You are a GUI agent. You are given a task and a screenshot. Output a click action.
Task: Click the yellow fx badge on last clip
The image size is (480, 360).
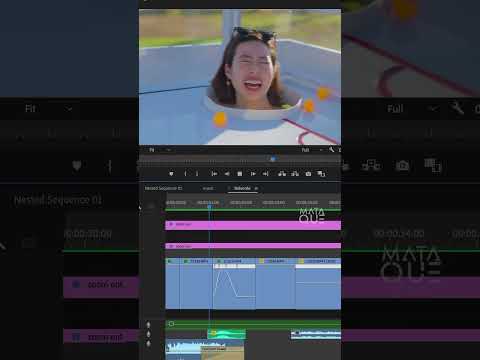301,261
